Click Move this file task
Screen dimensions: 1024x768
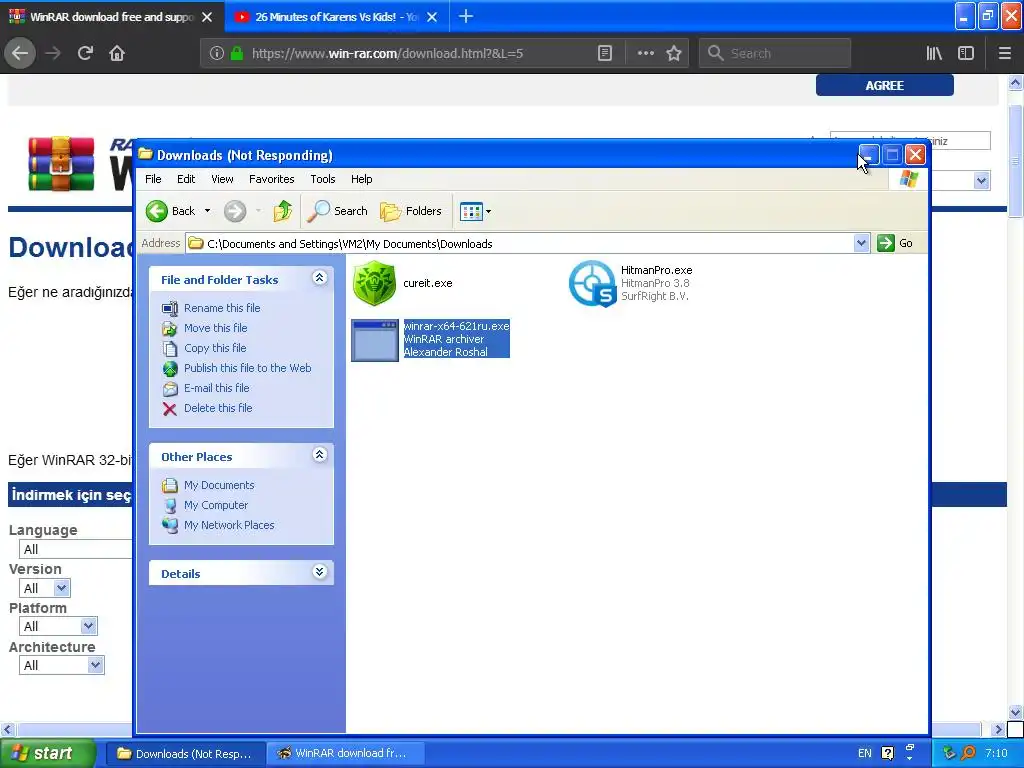tap(216, 328)
